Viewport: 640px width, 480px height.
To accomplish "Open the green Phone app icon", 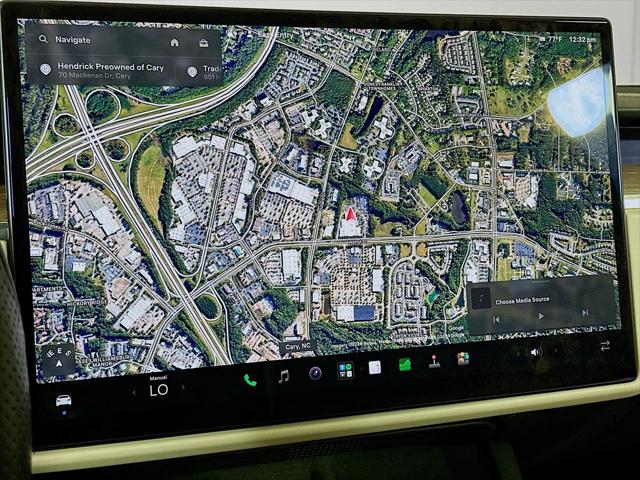I will click(x=250, y=380).
